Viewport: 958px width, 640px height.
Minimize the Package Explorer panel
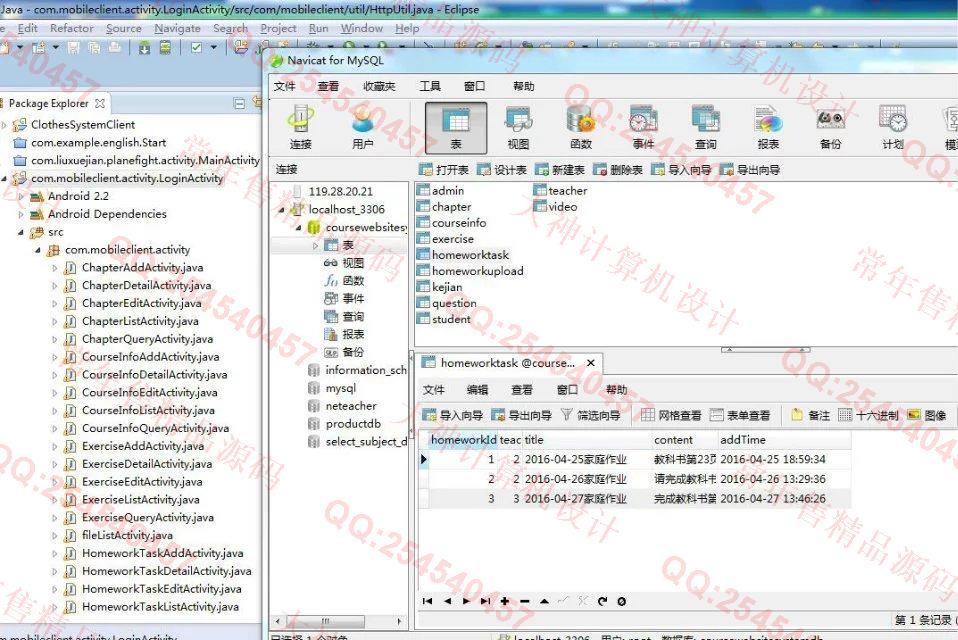tap(240, 103)
